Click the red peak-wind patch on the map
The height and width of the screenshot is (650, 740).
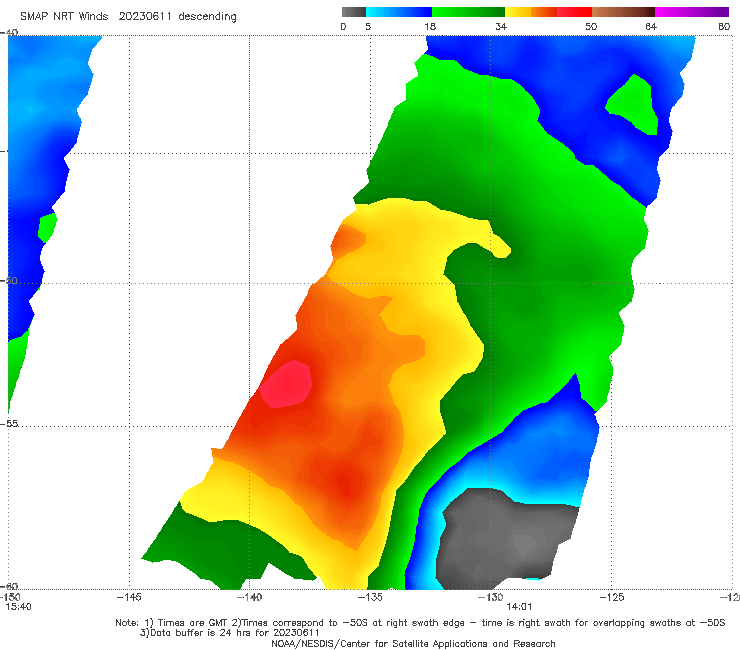pos(286,384)
